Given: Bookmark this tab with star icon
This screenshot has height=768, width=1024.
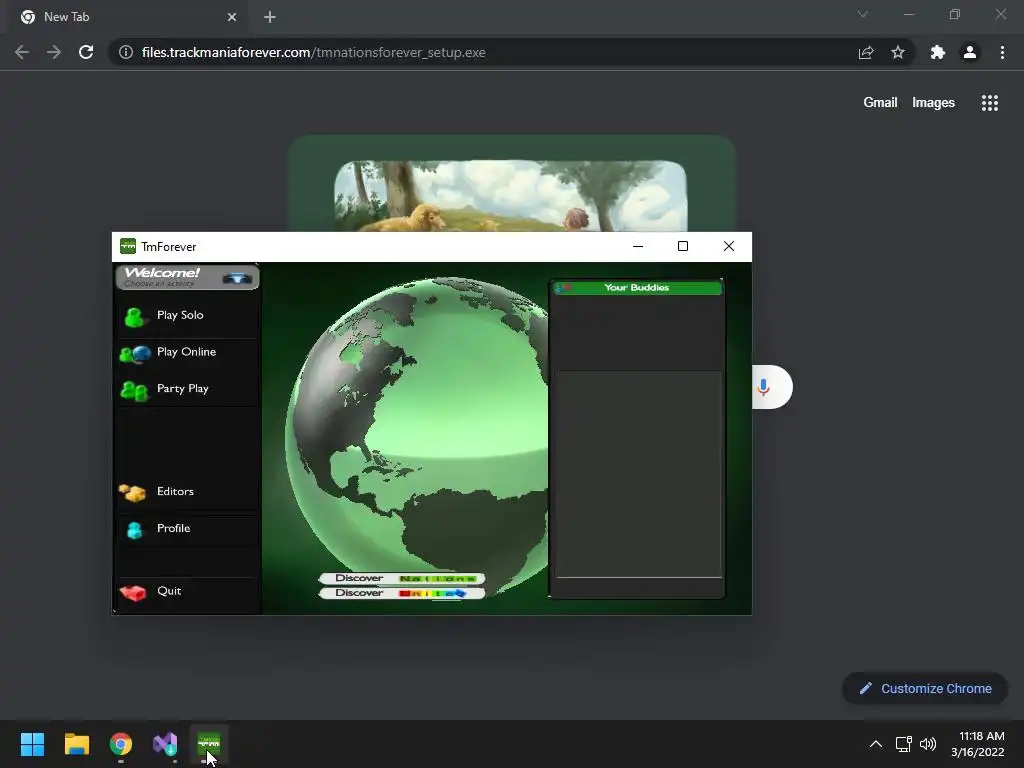Looking at the screenshot, I should click(898, 52).
